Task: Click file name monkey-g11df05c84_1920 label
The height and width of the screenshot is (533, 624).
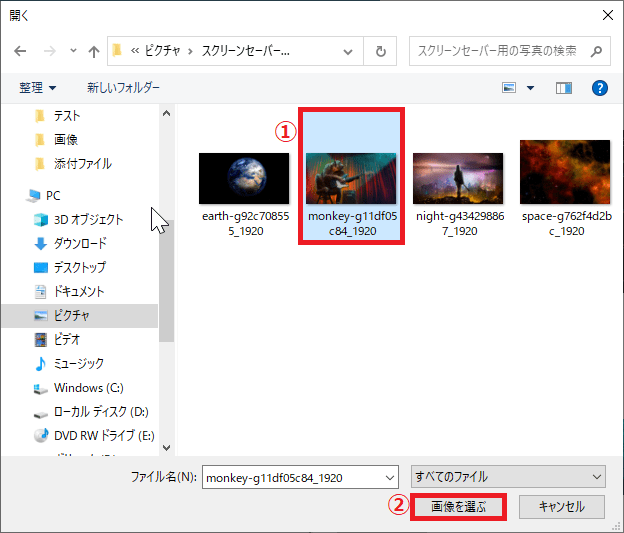Action: pos(353,223)
